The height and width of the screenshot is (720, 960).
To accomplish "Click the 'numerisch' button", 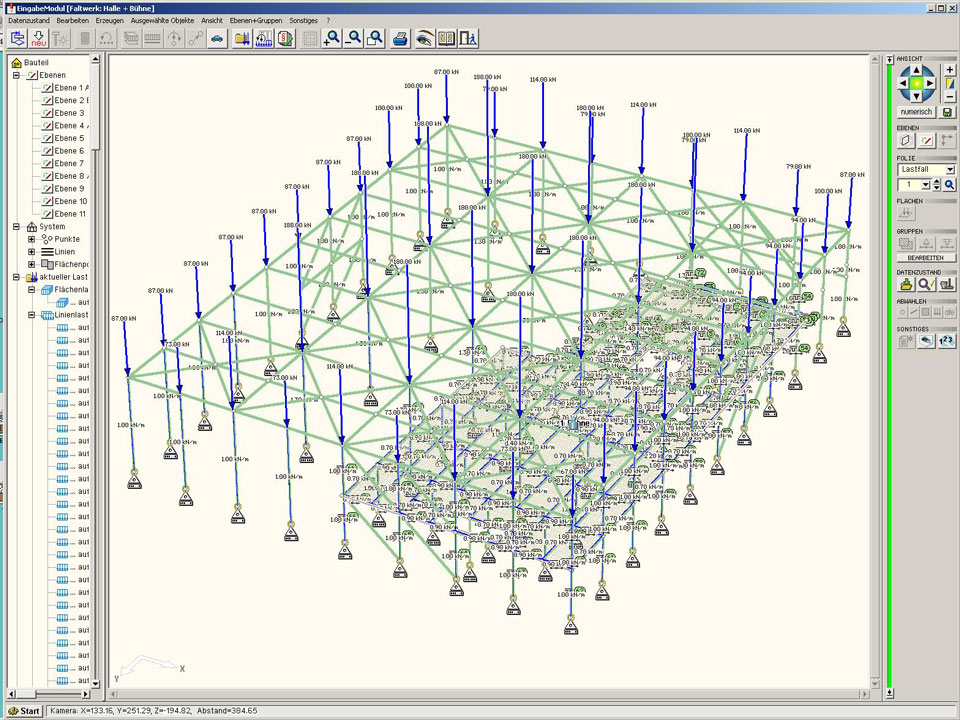I will 916,112.
